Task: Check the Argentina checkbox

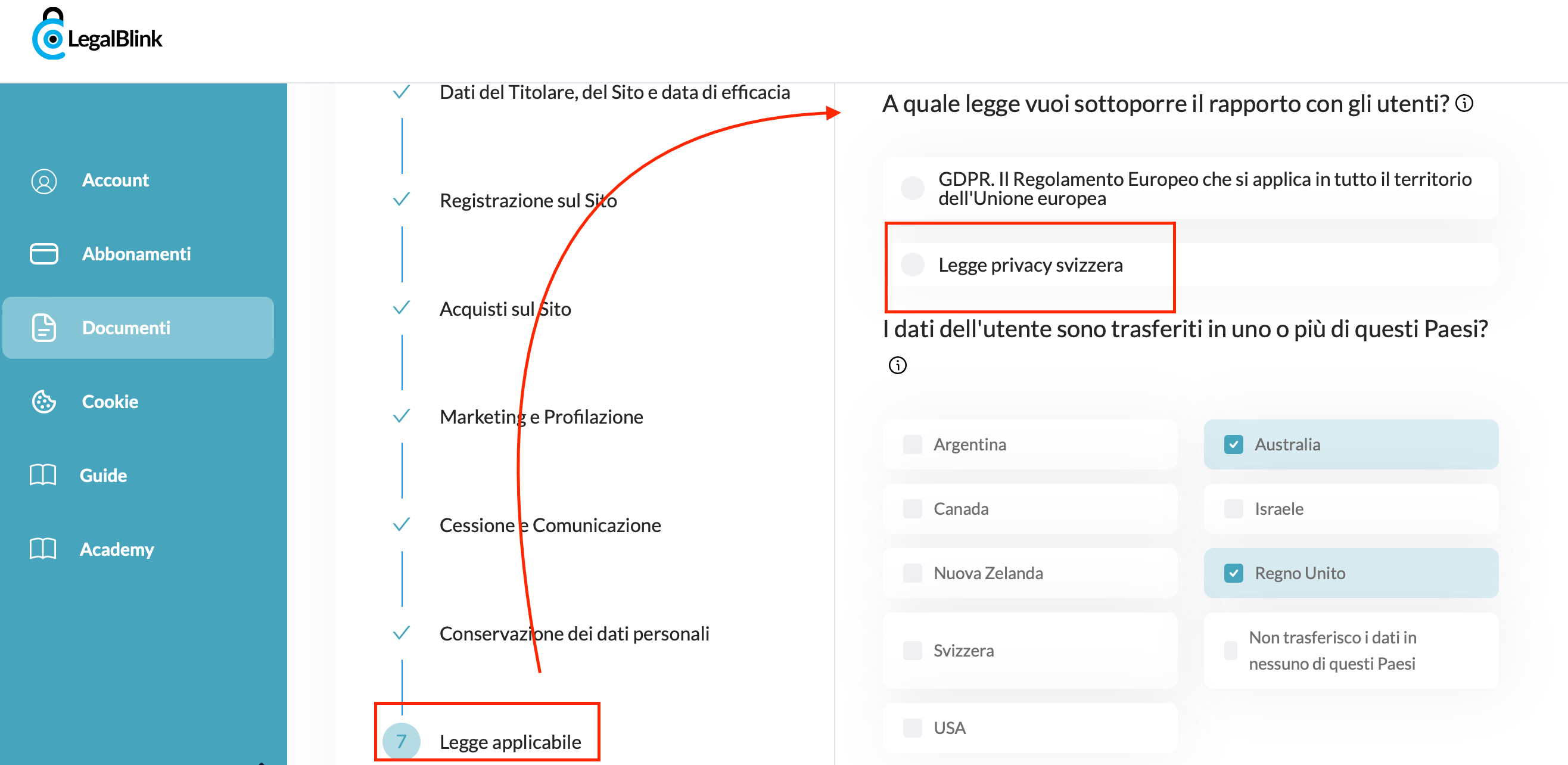Action: point(913,444)
